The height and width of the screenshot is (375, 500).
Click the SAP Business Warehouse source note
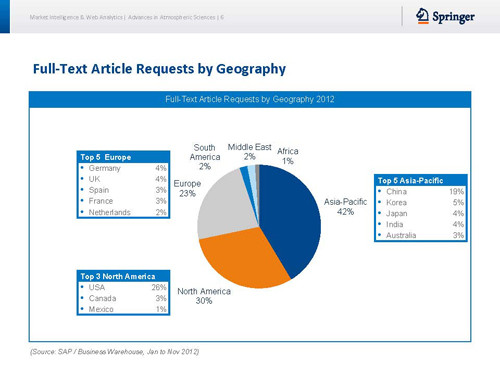115,352
